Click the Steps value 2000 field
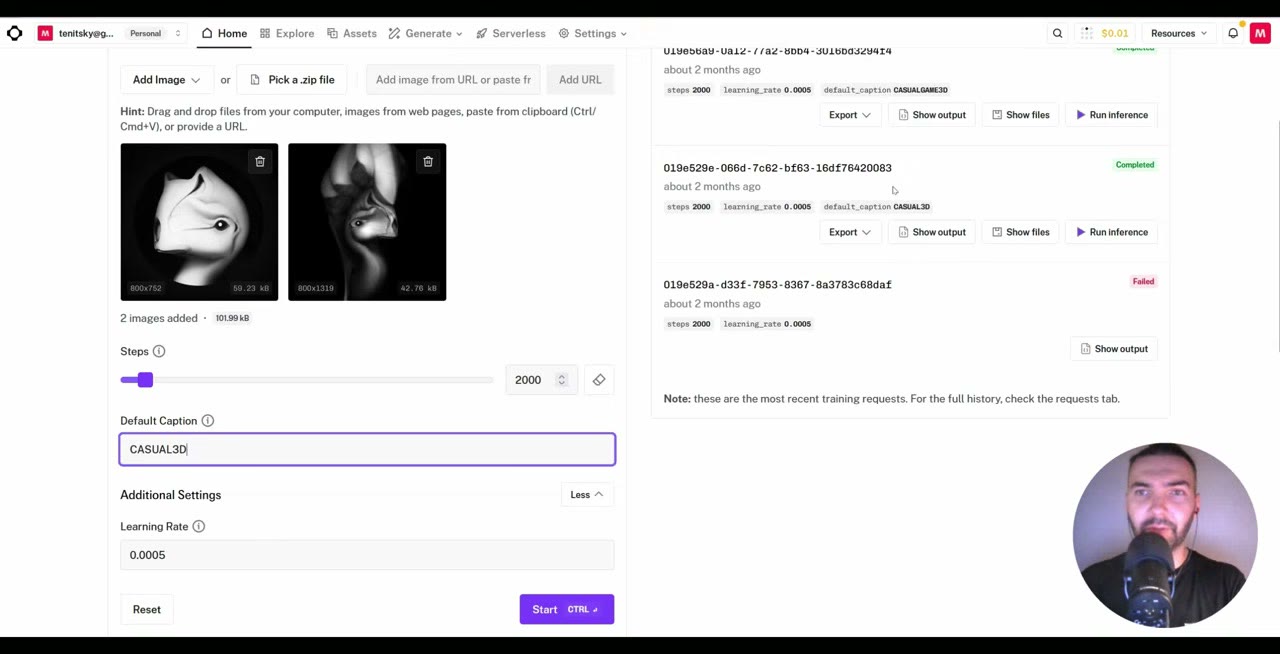Viewport: 1280px width, 654px height. point(540,380)
